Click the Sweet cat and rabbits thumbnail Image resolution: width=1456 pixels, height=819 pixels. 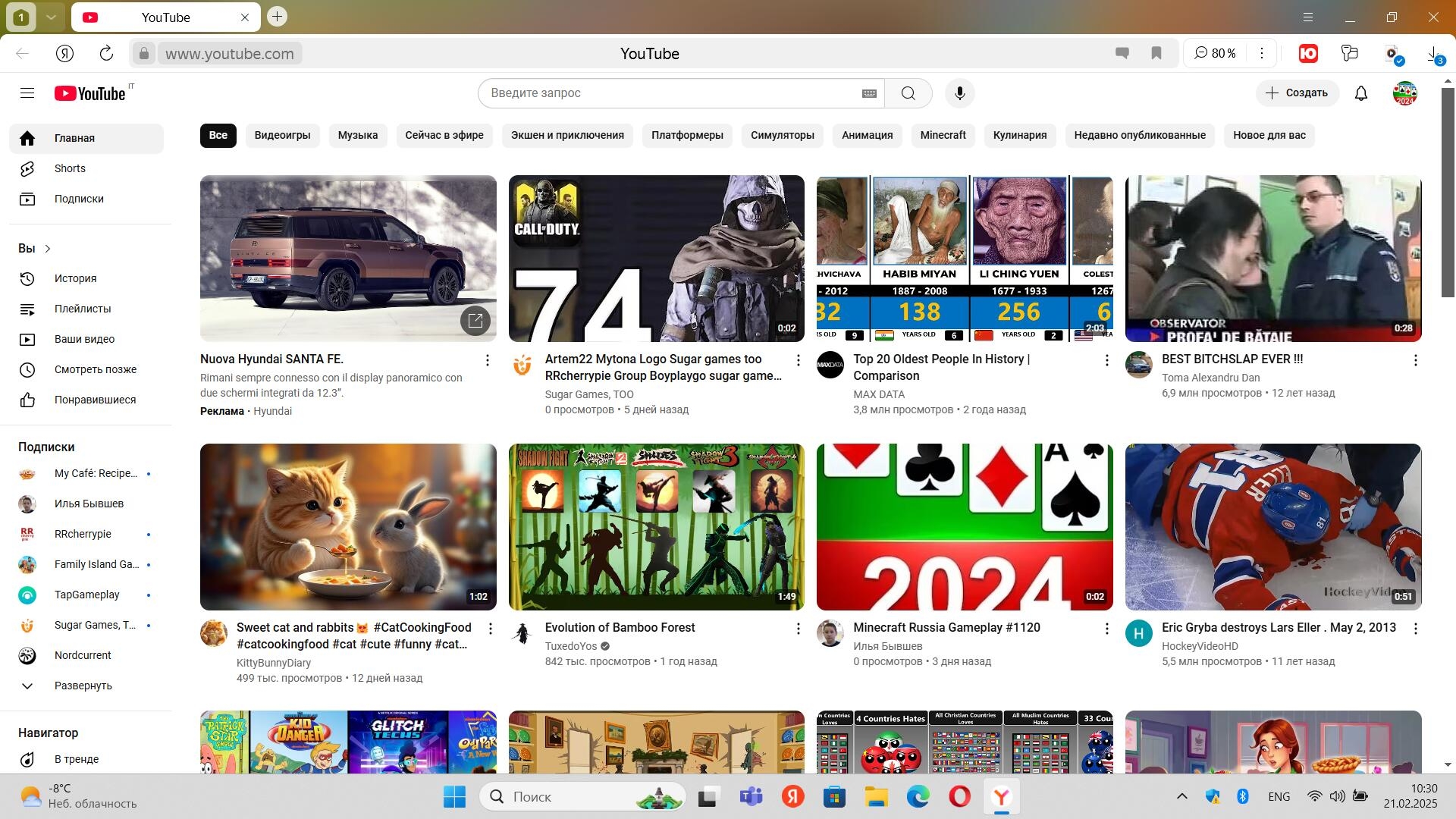348,526
